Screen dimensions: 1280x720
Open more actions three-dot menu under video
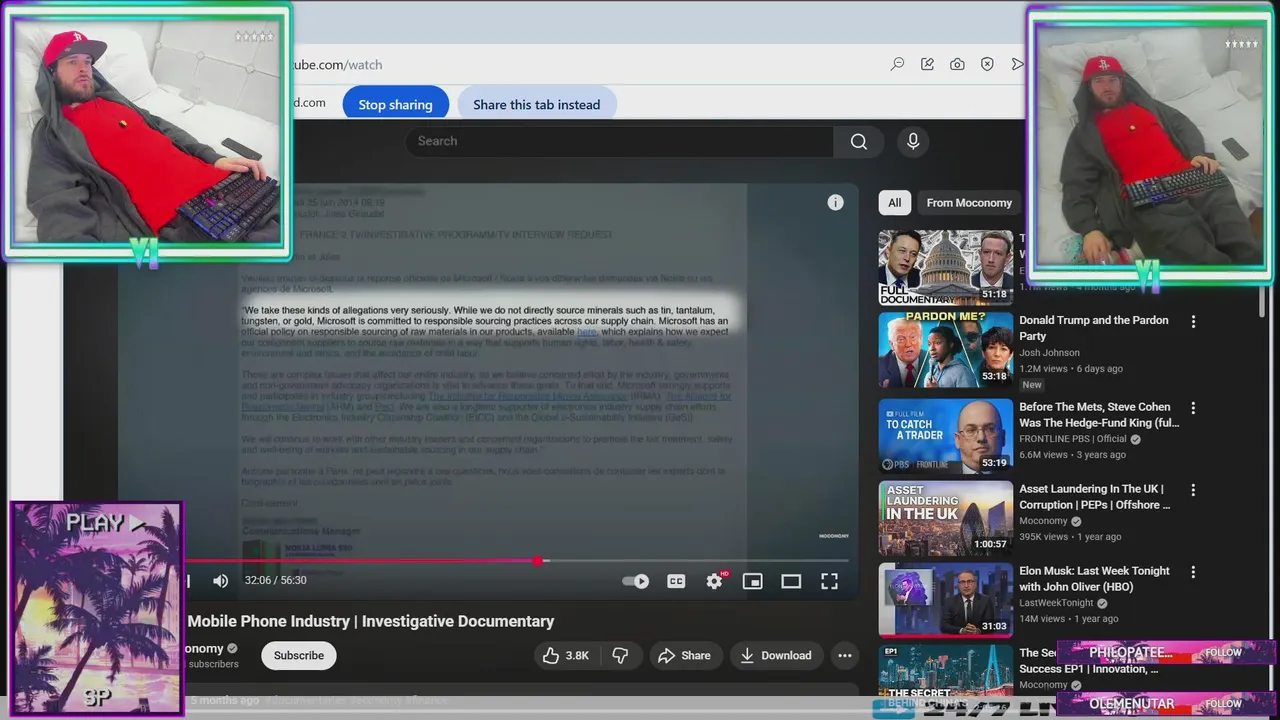click(x=844, y=655)
